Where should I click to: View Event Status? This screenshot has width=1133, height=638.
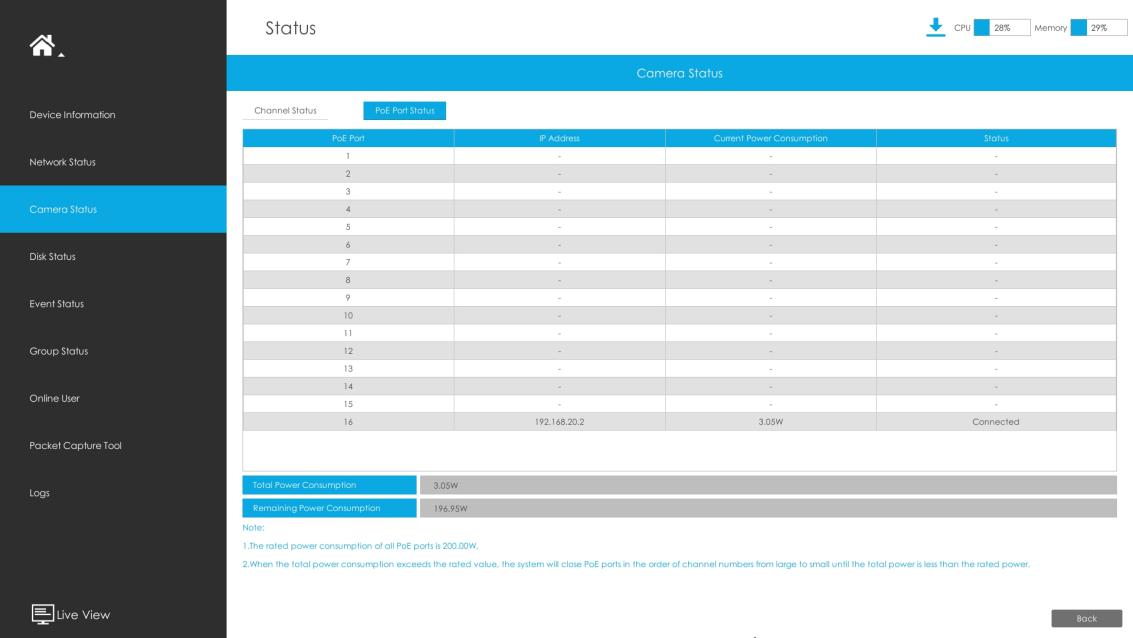[x=56, y=304]
